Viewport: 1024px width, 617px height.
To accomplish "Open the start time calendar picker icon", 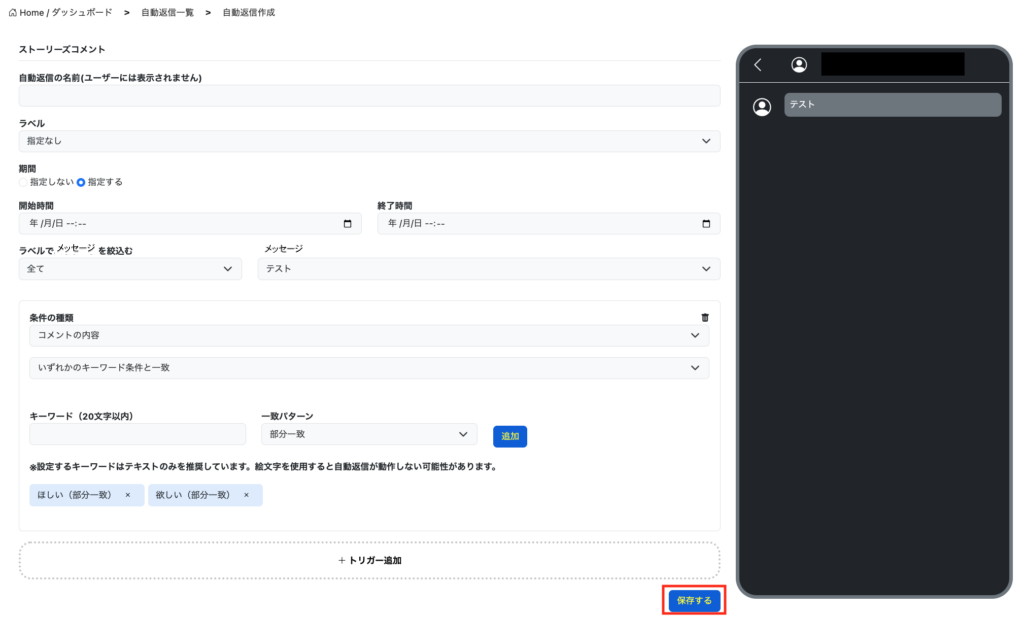I will coord(347,224).
